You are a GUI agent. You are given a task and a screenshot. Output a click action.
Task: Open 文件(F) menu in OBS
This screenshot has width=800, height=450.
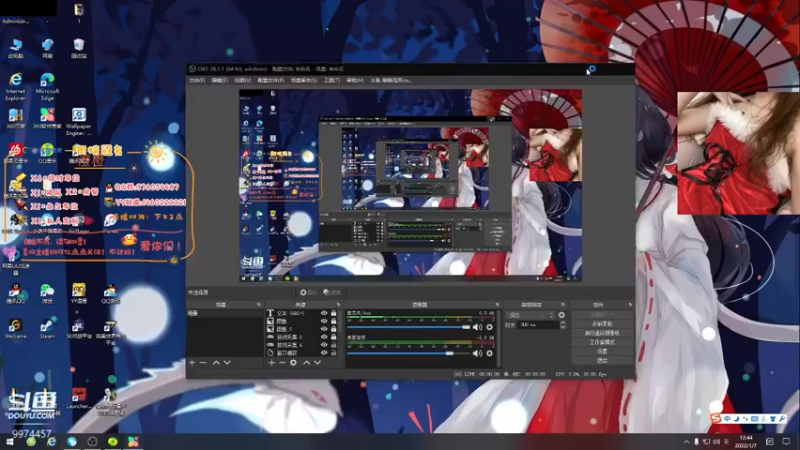coord(197,81)
